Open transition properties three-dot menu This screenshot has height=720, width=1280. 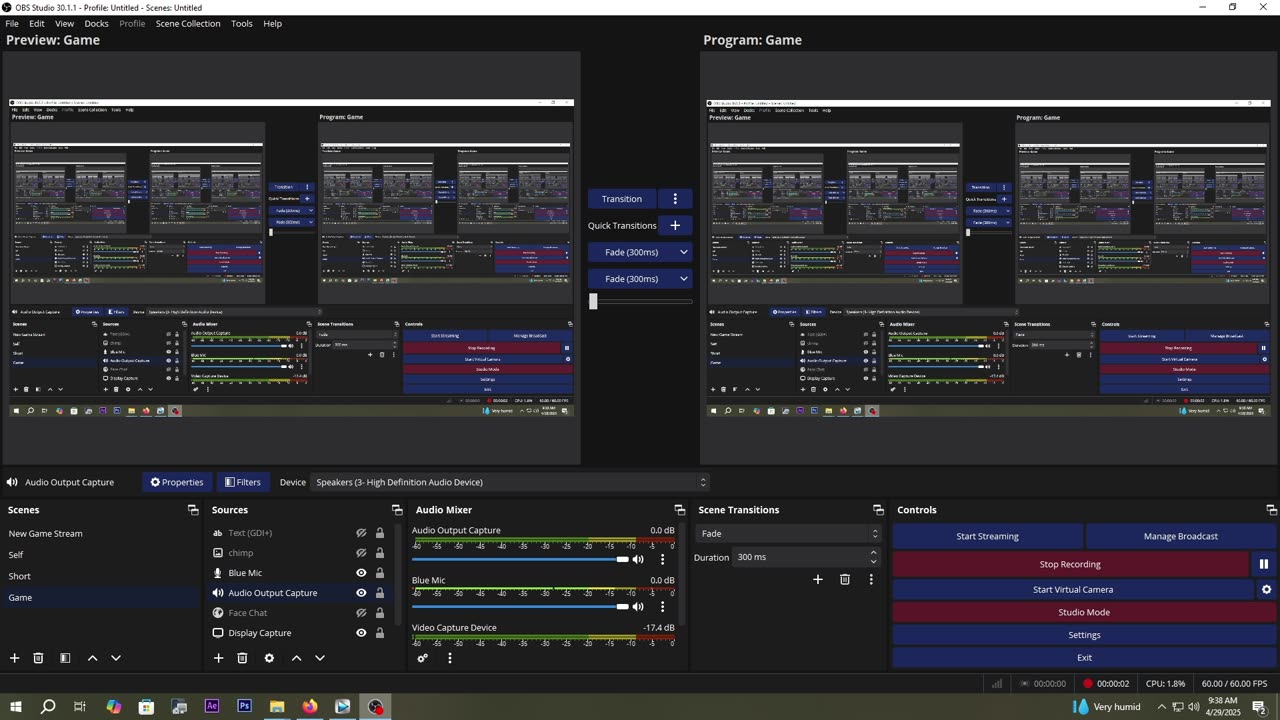pos(871,579)
